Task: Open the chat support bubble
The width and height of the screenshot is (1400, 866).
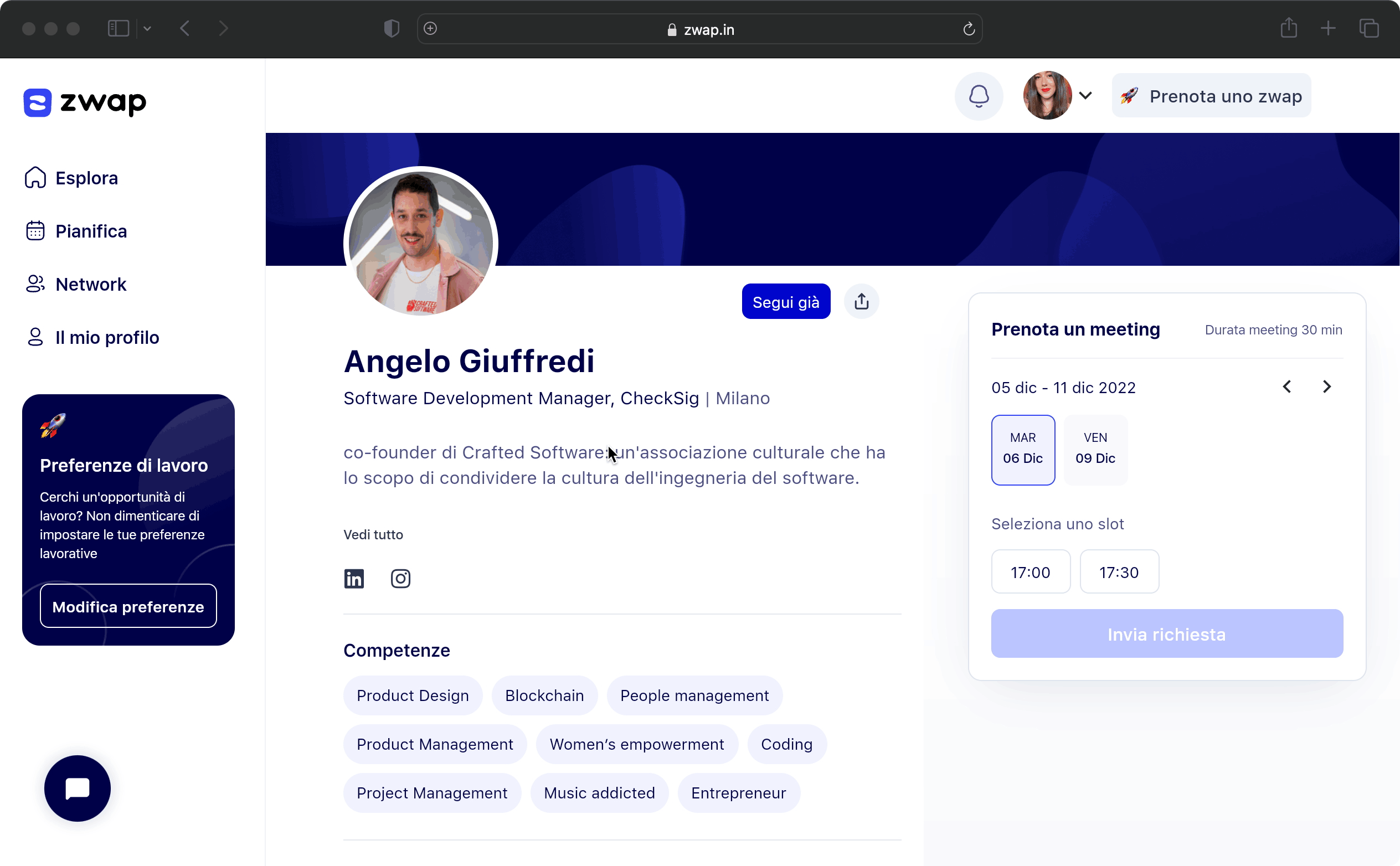Action: pyautogui.click(x=78, y=788)
